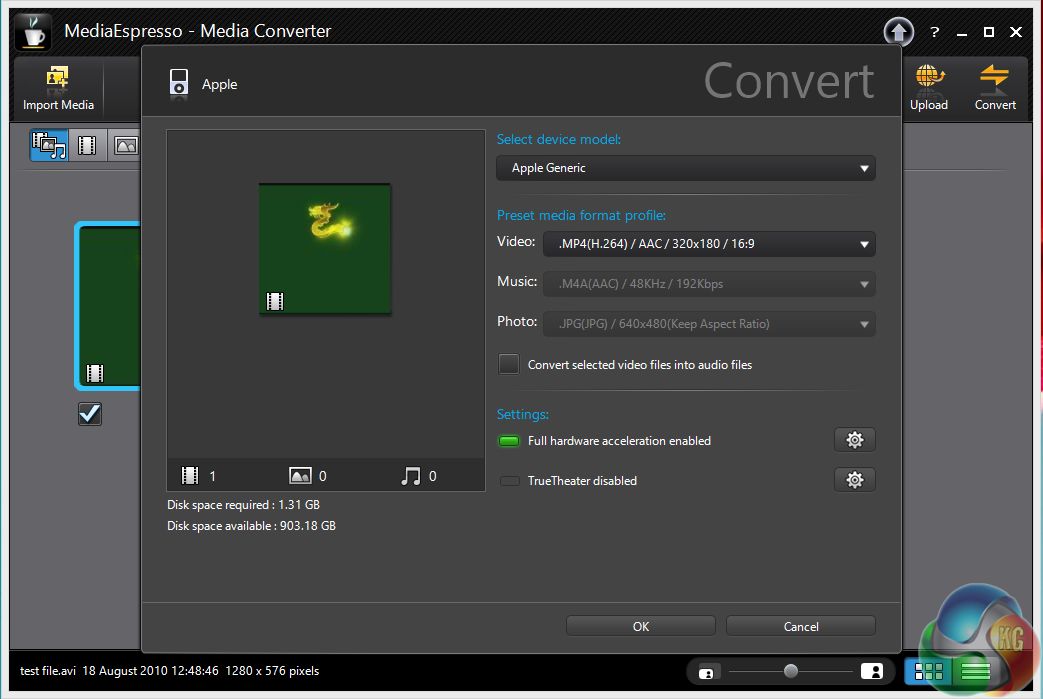1043x699 pixels.
Task: Expand the Apple Generic device model dropdown
Action: [686, 168]
